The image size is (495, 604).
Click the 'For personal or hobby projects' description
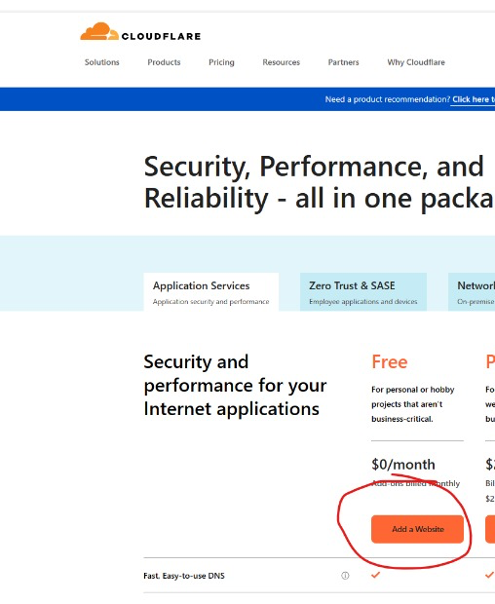413,404
